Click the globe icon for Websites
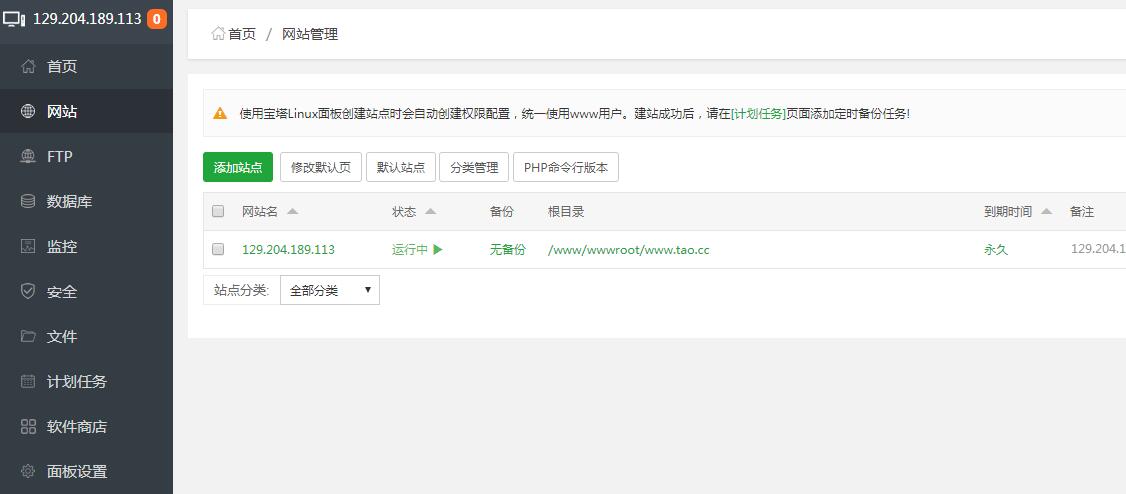 pos(28,112)
